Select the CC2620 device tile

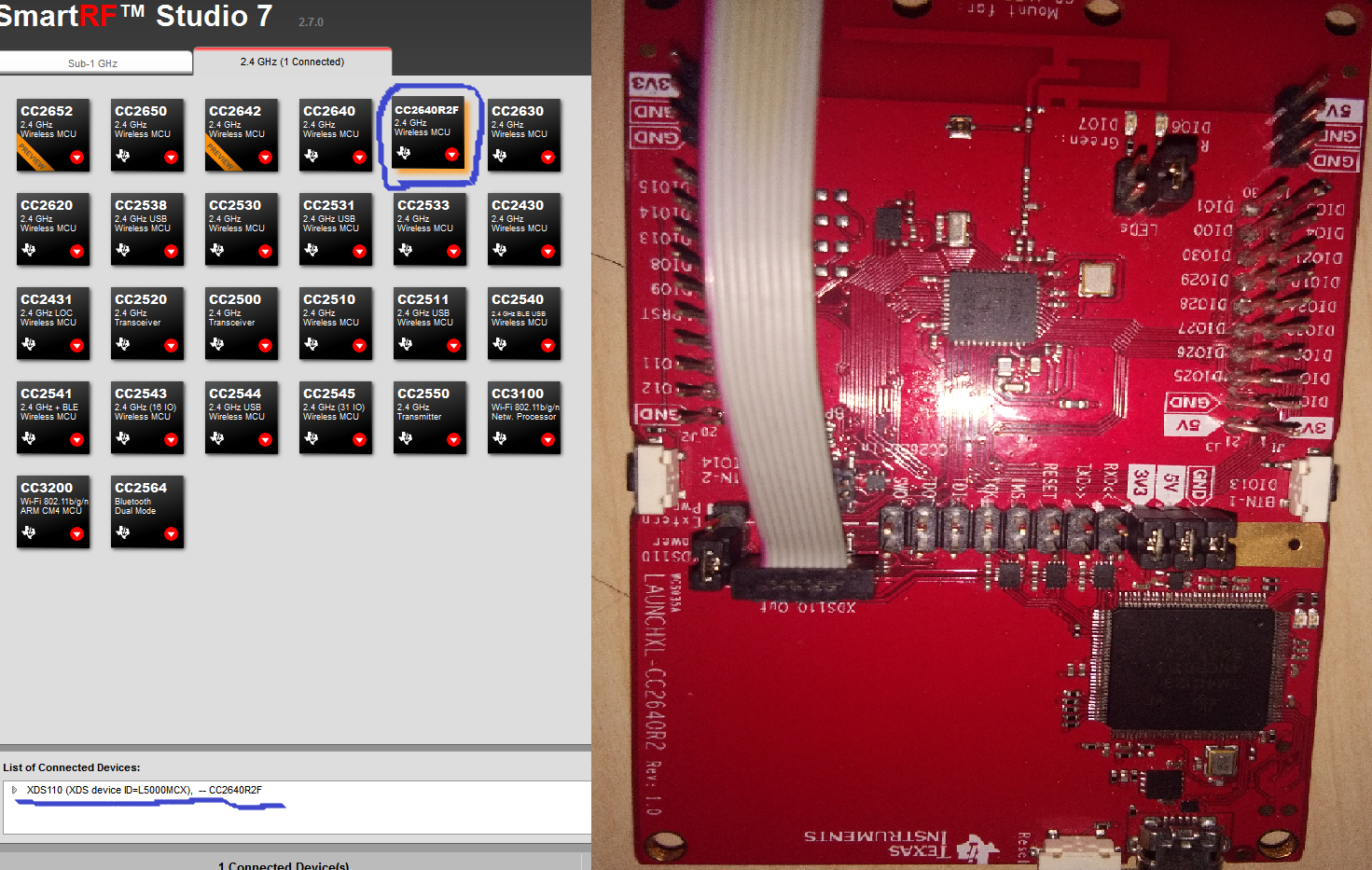(53, 229)
